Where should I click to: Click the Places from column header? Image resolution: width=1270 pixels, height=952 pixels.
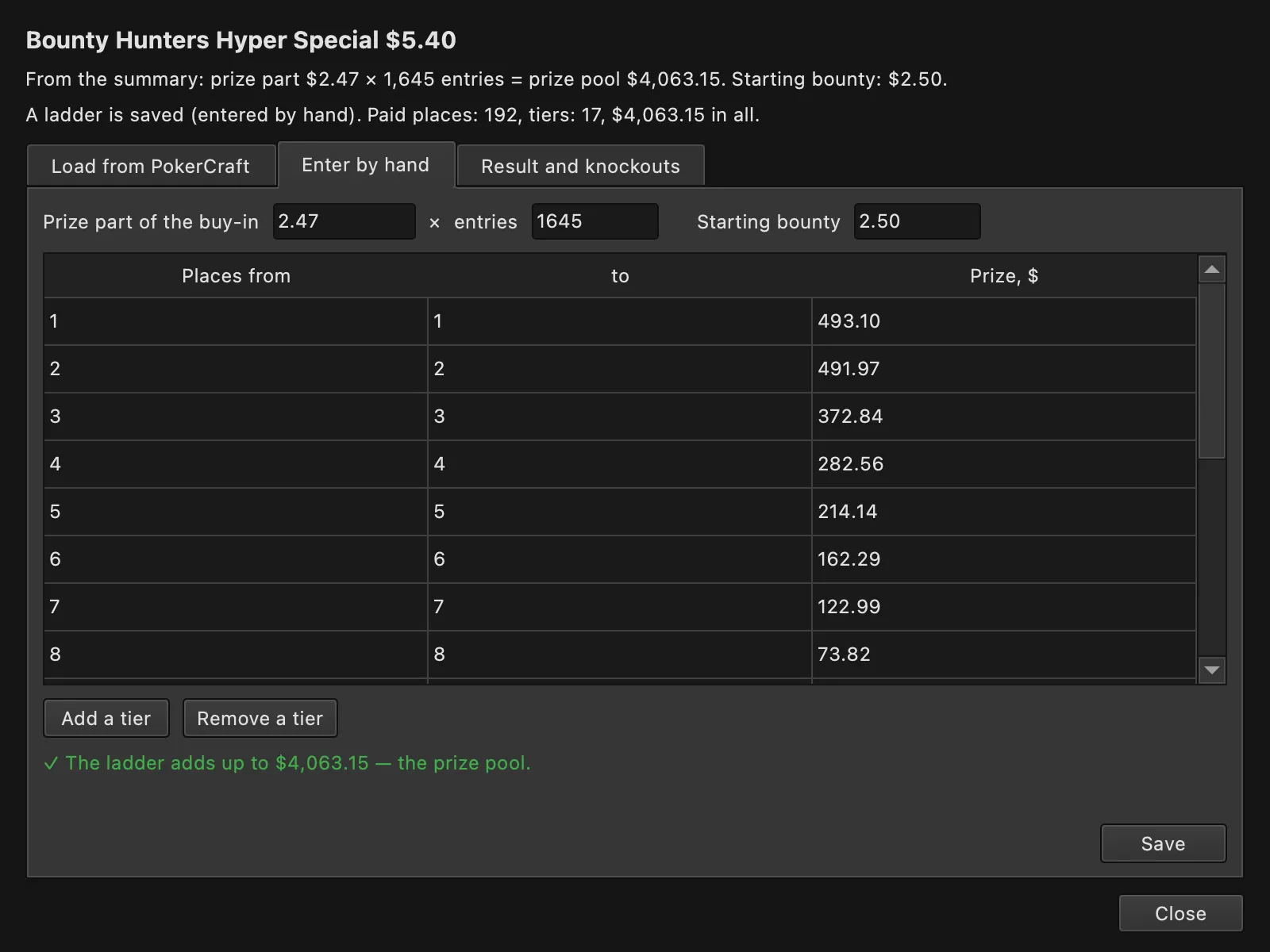[x=236, y=276]
